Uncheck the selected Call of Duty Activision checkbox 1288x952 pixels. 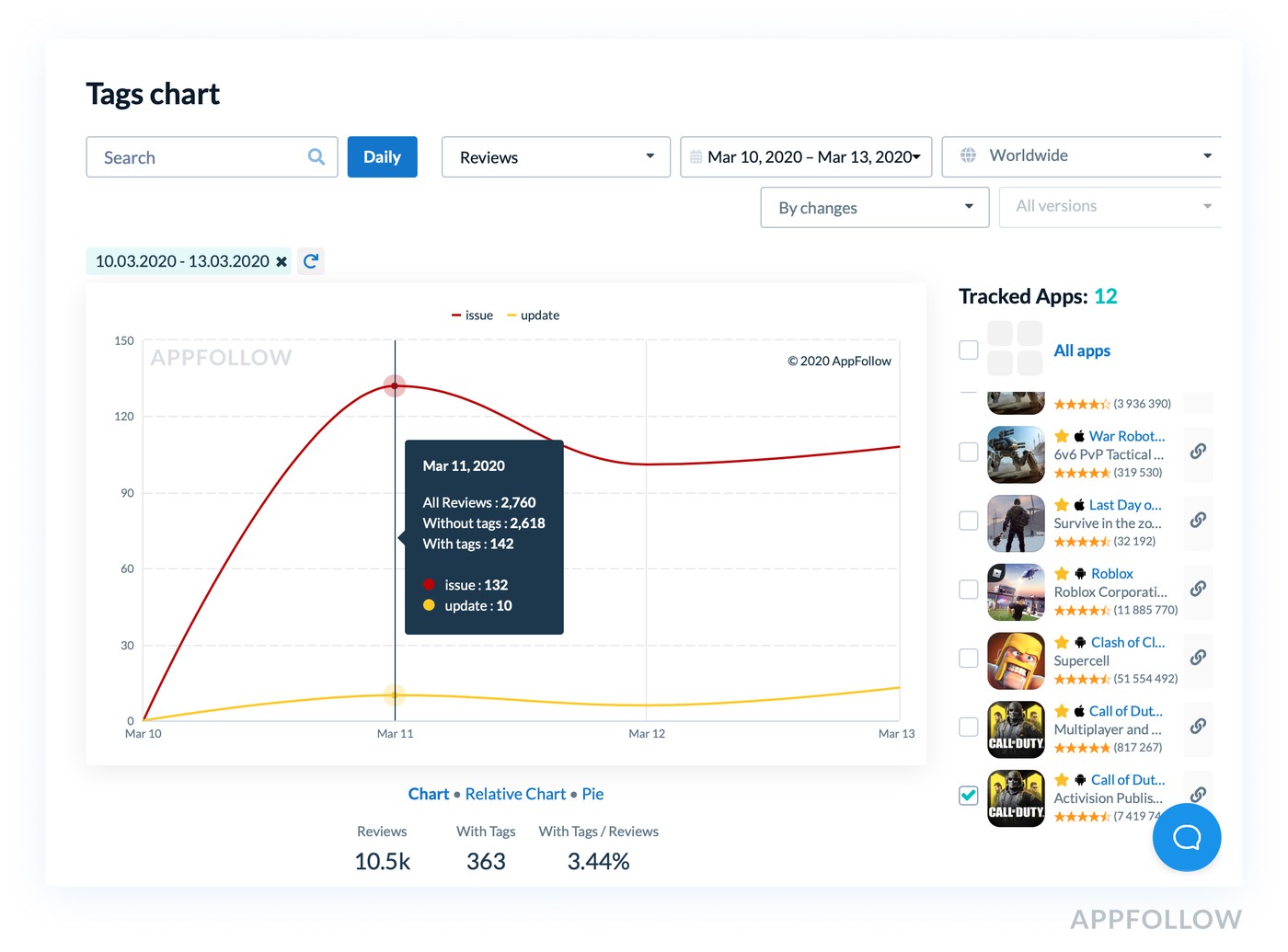[x=968, y=795]
